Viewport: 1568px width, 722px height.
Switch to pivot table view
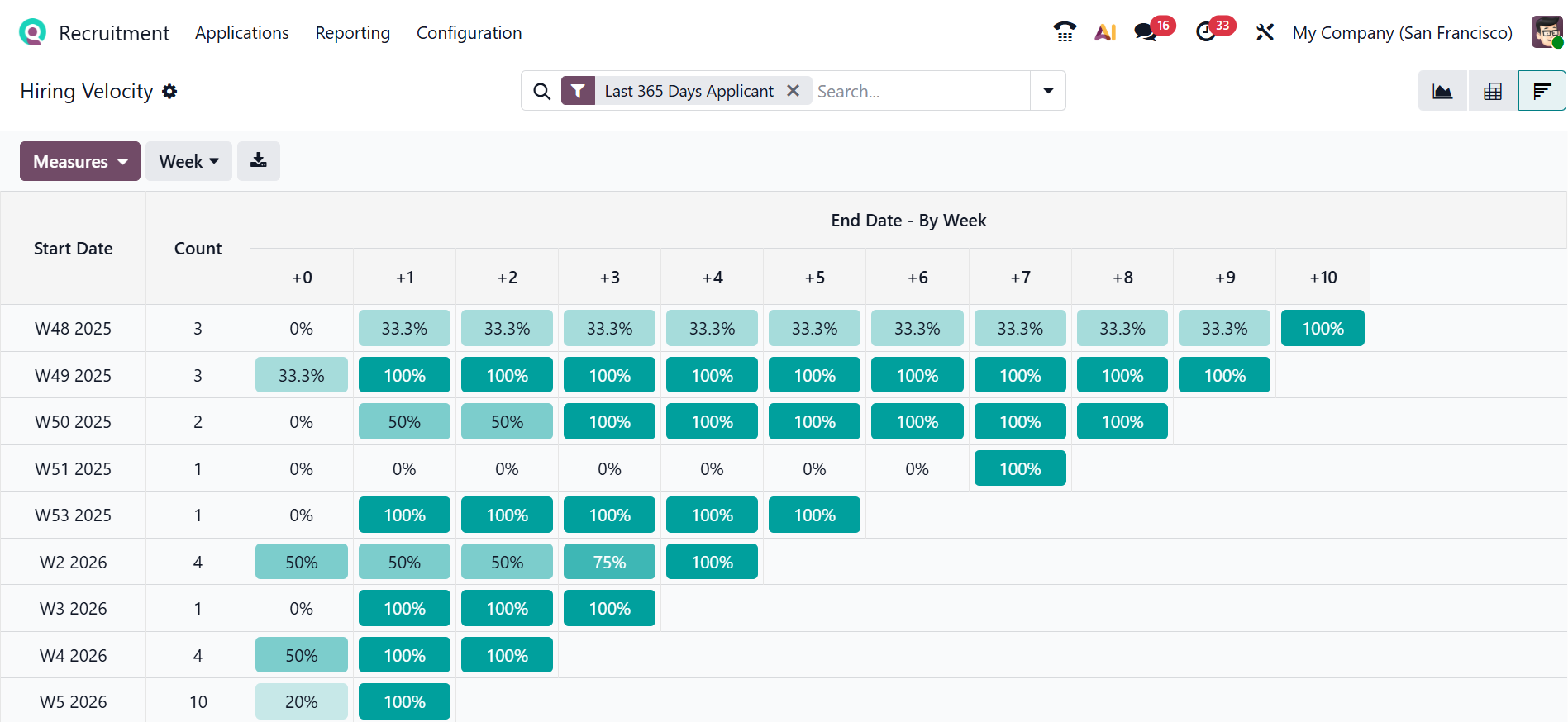pos(1493,91)
